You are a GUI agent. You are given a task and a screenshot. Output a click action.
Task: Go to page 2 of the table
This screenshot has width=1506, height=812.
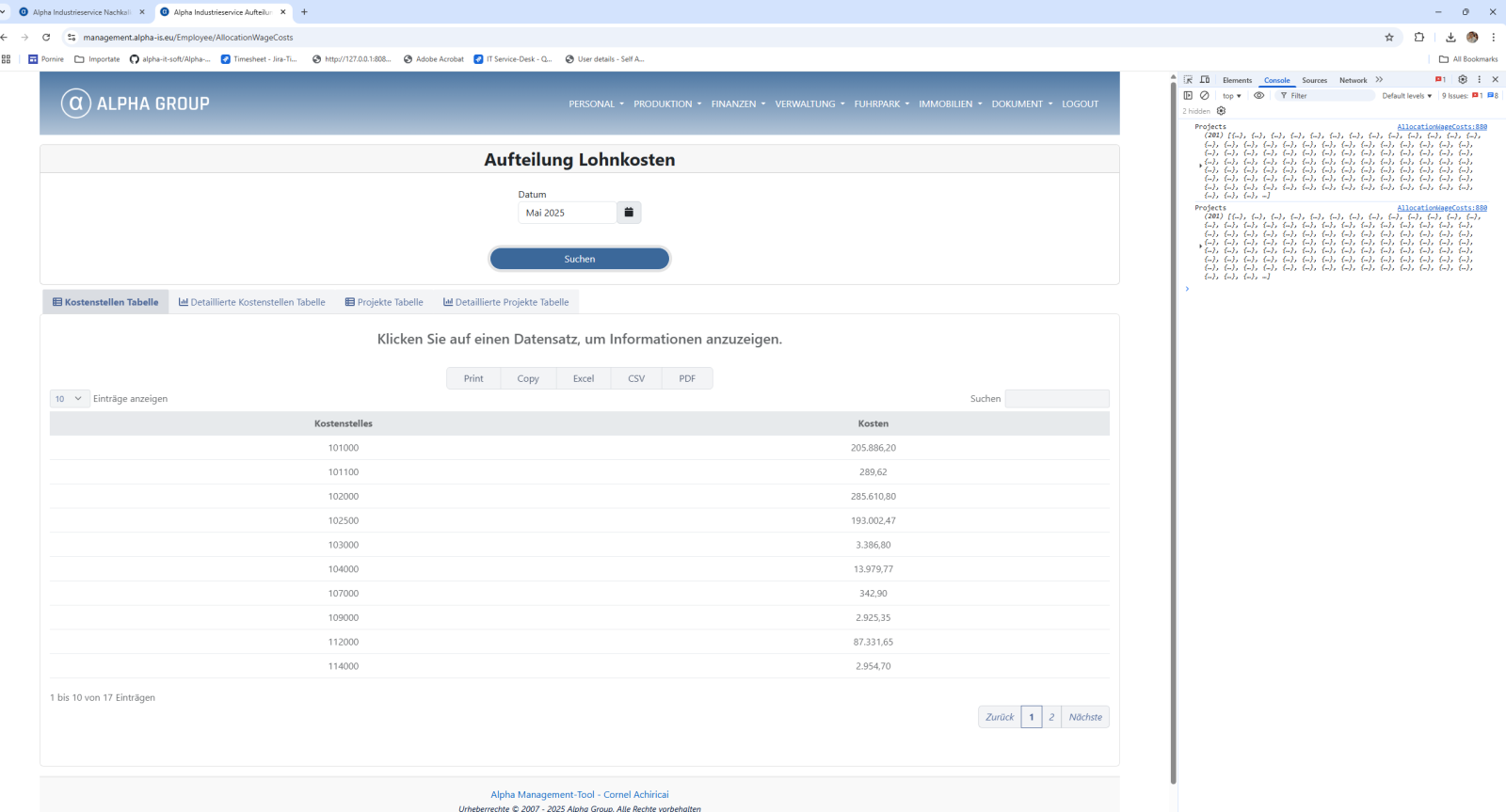click(x=1051, y=717)
